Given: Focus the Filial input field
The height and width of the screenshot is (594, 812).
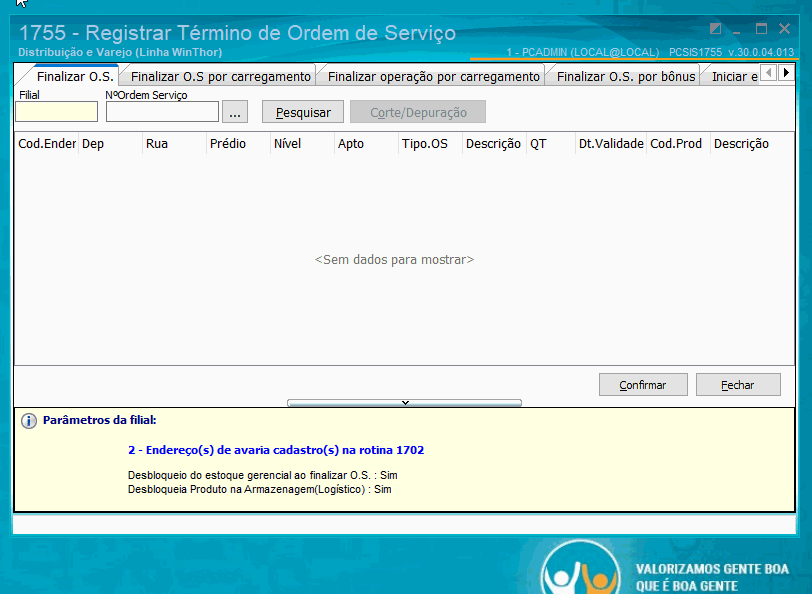Looking at the screenshot, I should click(56, 112).
